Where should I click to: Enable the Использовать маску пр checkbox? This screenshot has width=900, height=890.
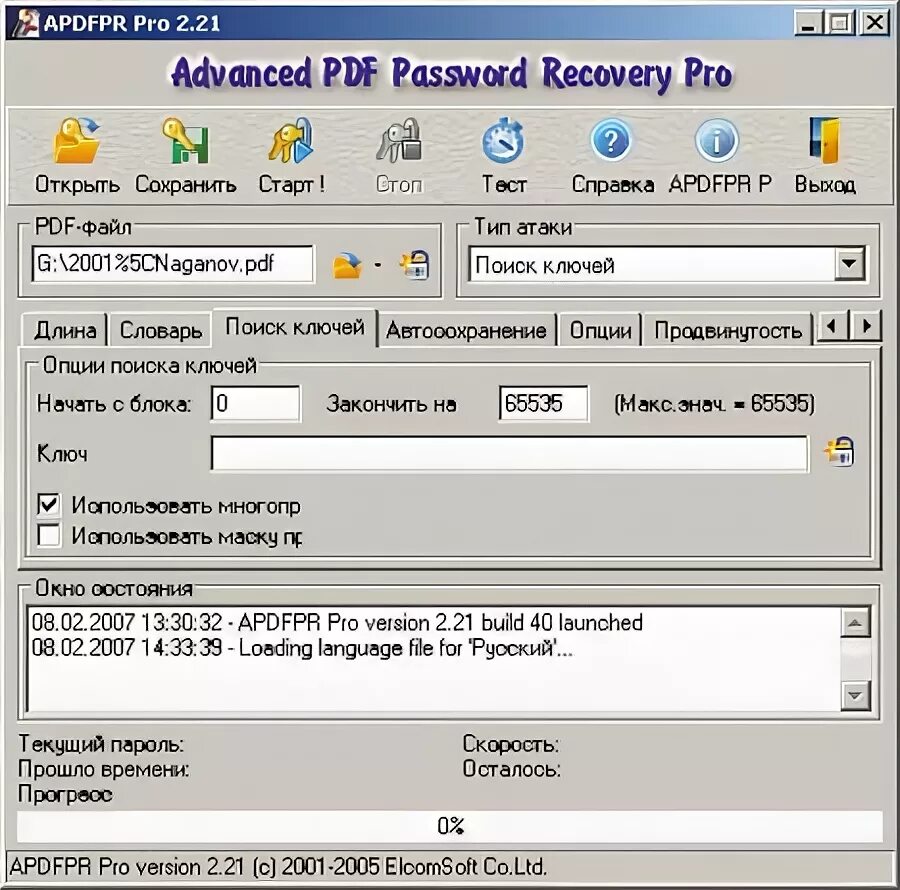pyautogui.click(x=49, y=535)
